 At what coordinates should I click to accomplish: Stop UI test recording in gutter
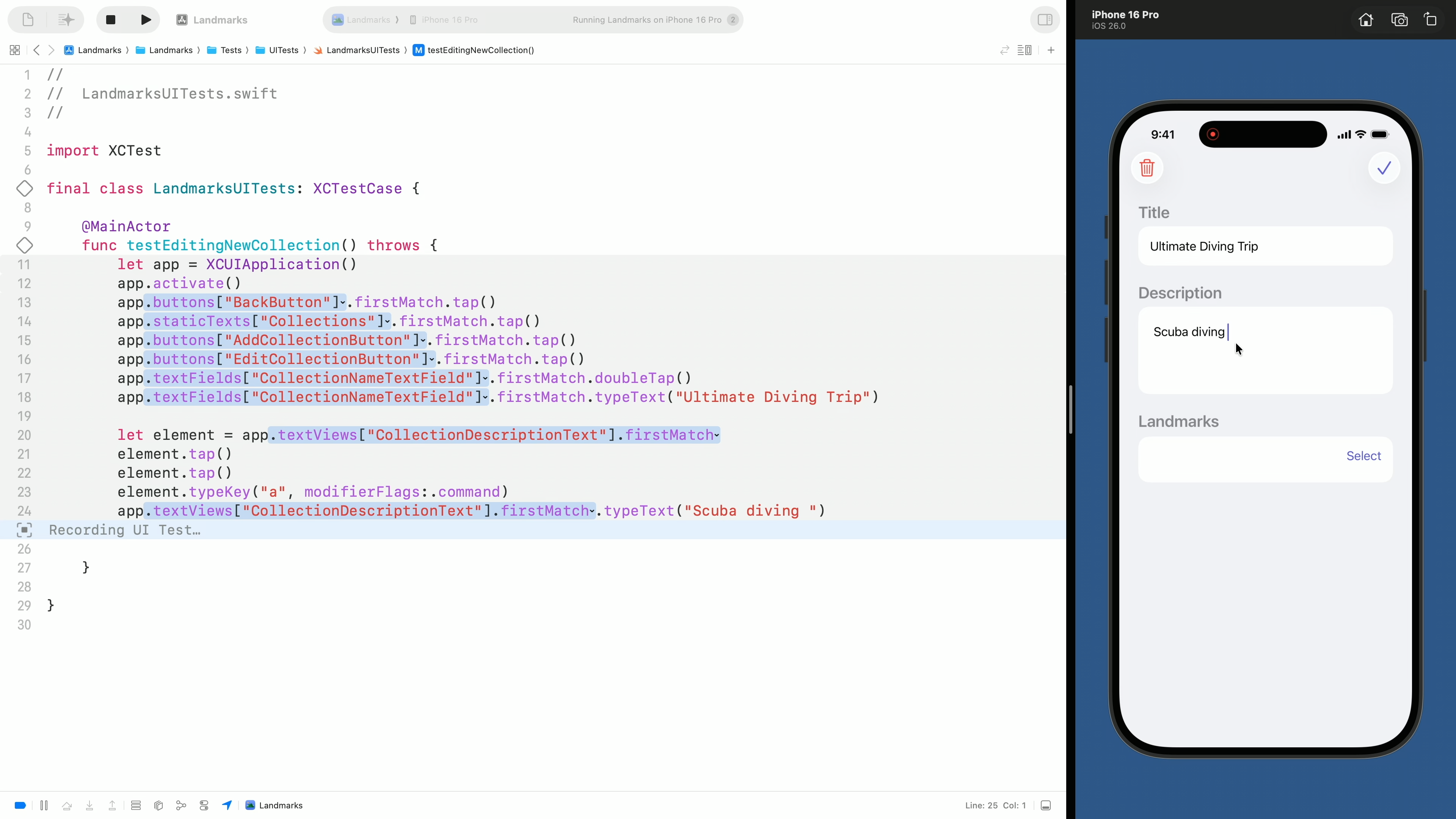tap(24, 530)
